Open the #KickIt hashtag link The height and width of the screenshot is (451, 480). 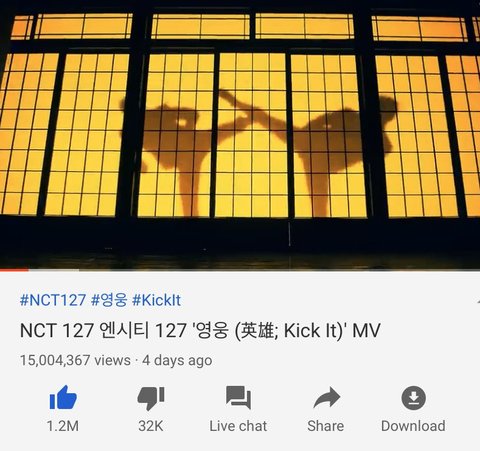pos(157,300)
